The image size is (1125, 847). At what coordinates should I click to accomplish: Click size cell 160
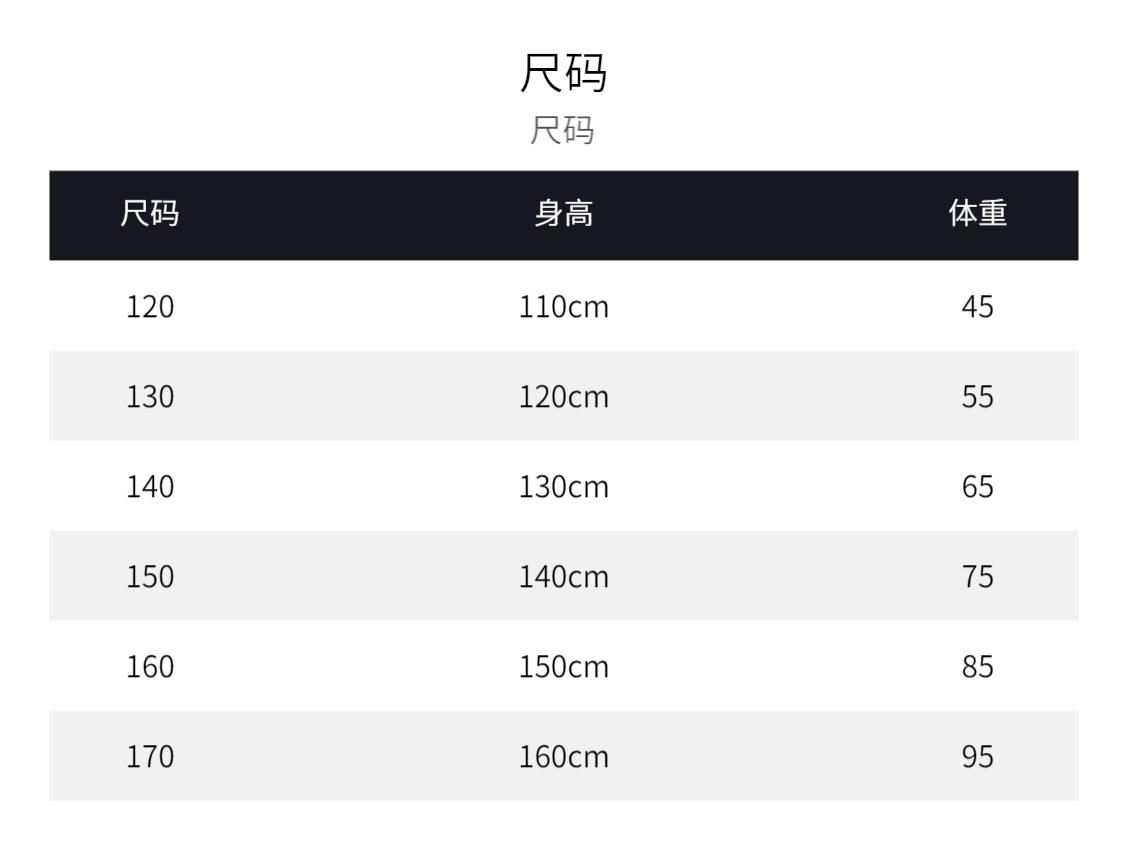click(150, 667)
